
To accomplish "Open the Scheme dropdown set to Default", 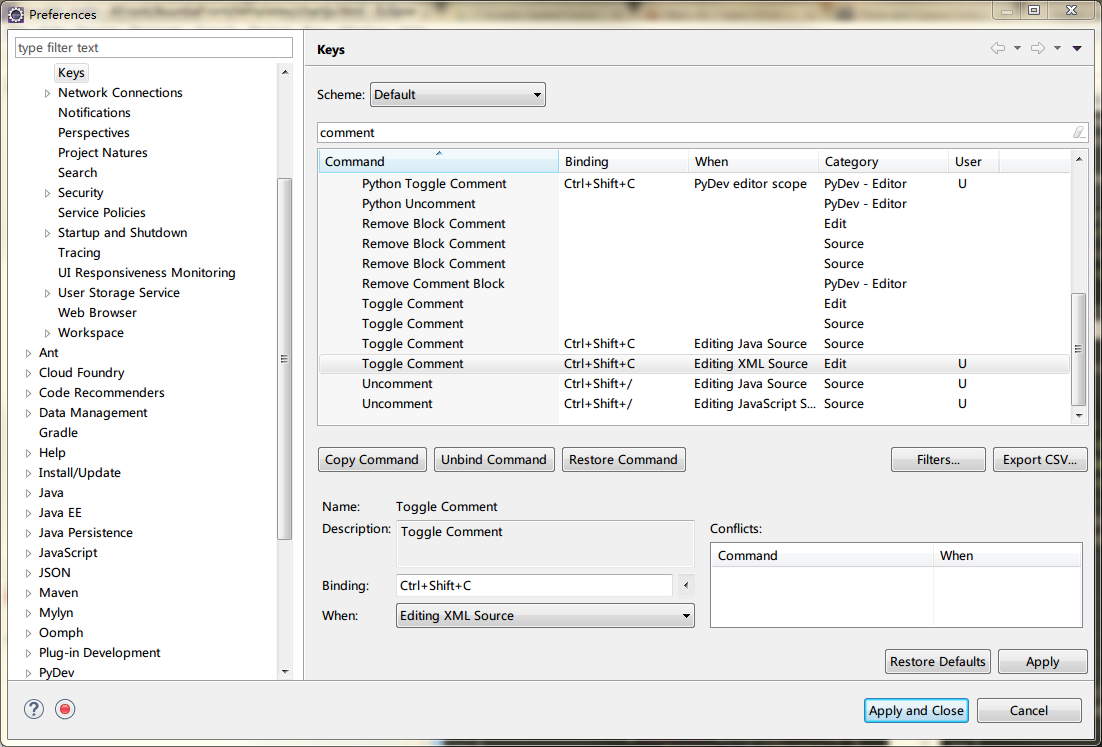I will coord(458,95).
